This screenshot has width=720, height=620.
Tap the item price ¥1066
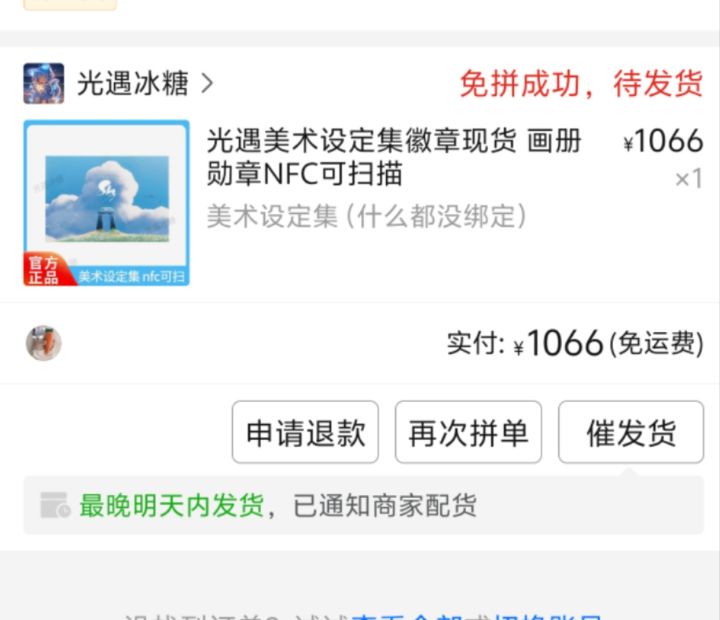click(x=663, y=141)
